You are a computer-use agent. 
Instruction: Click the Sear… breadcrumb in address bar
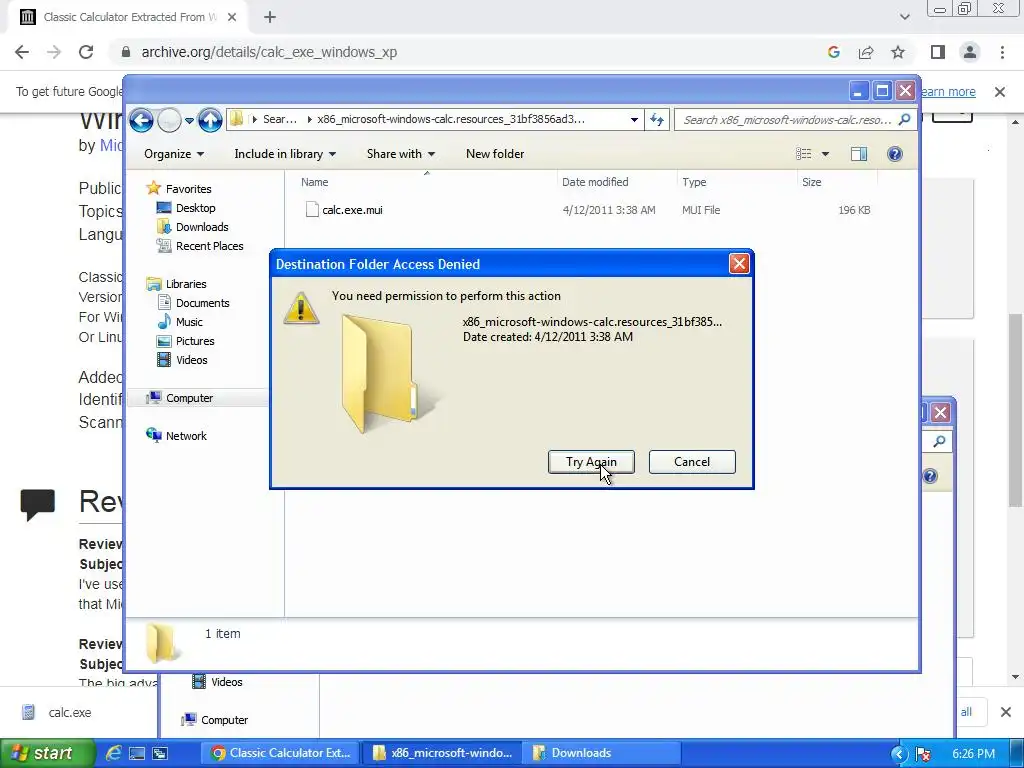click(280, 120)
